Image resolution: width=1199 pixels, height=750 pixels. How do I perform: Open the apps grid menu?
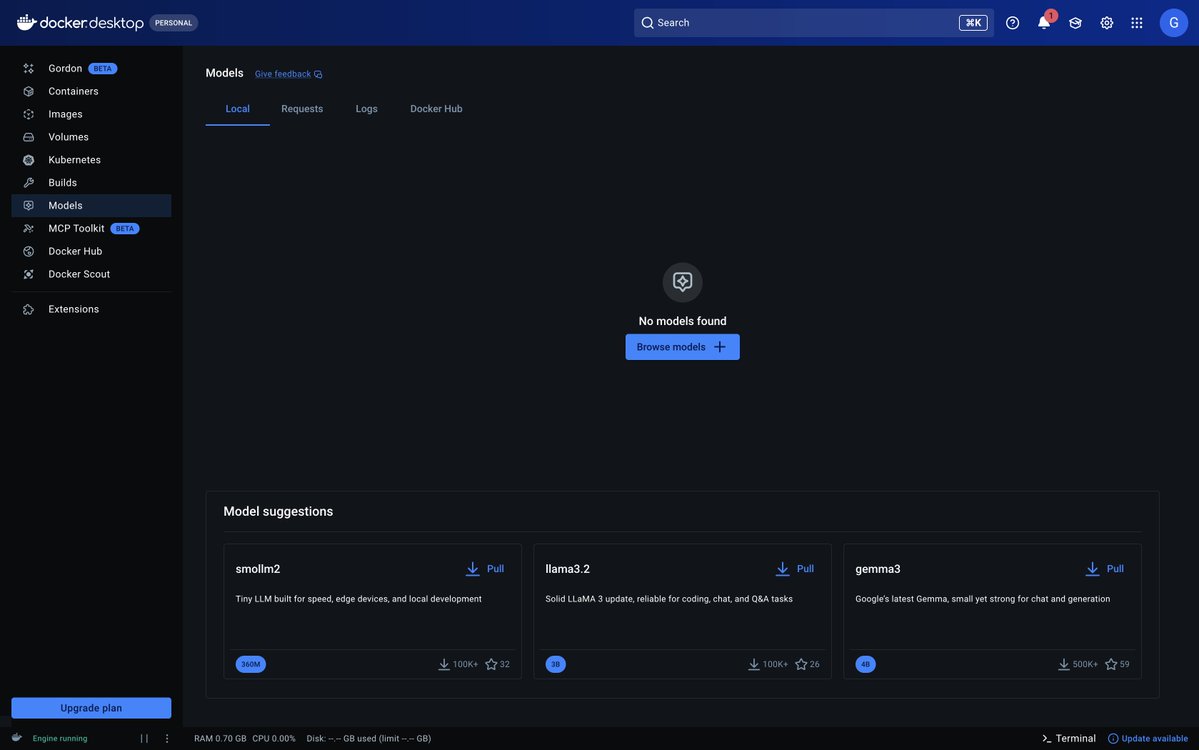[1137, 23]
